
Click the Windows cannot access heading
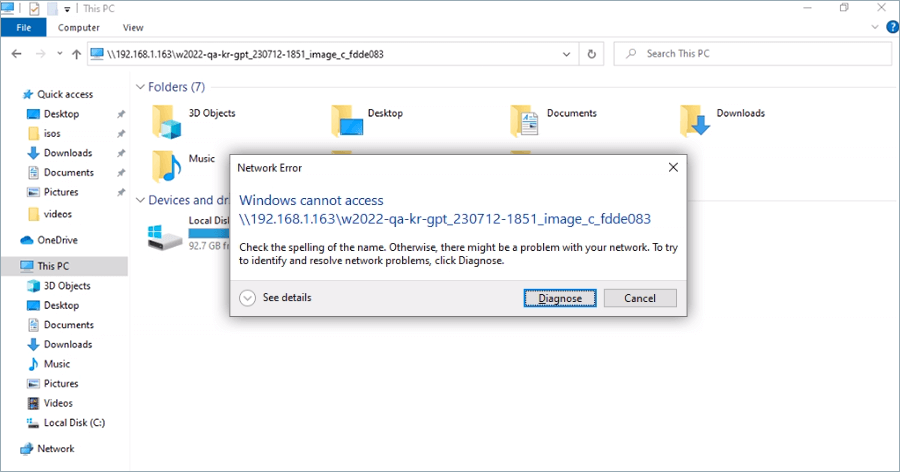pyautogui.click(x=311, y=200)
